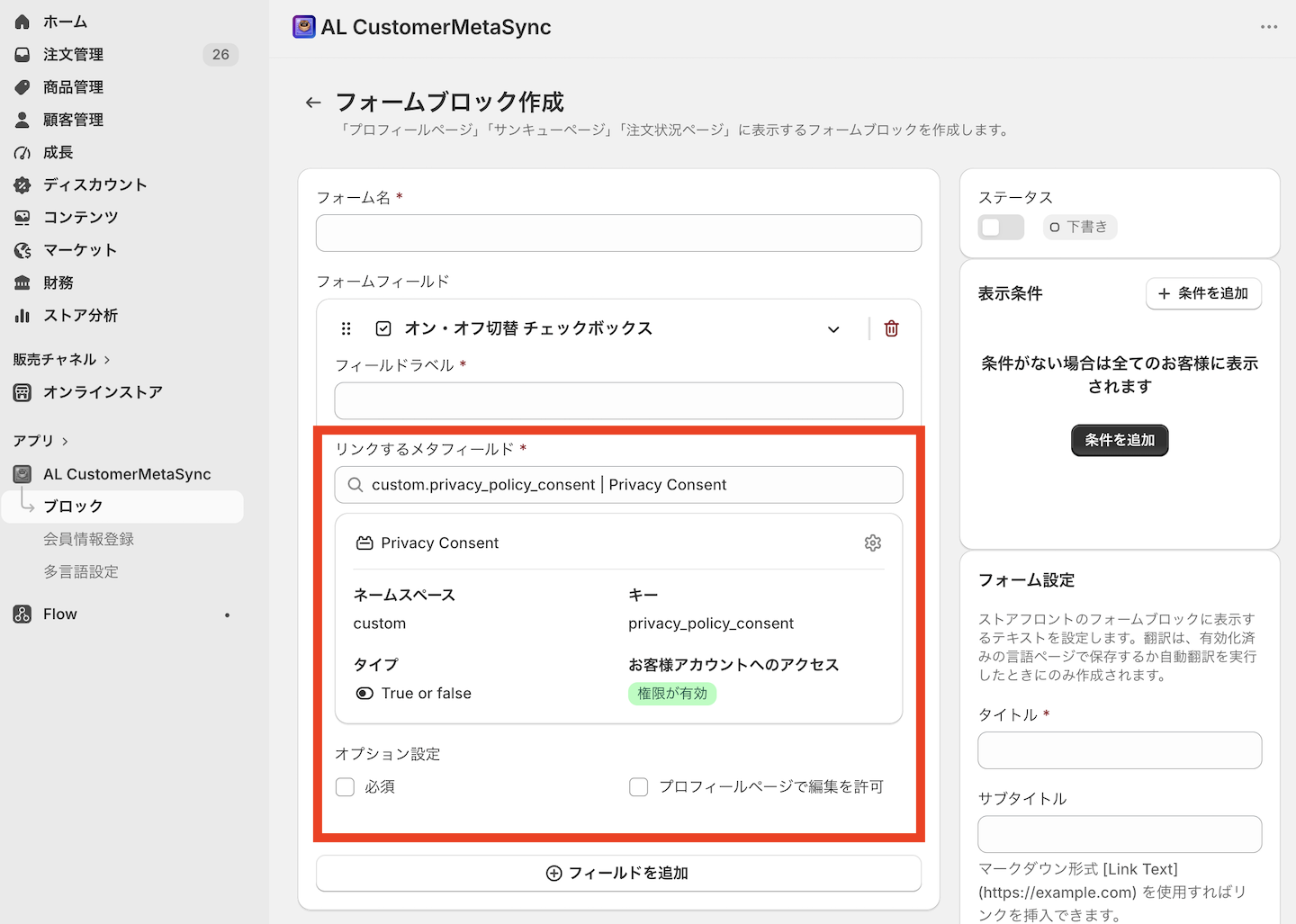Enable プロフィールページで編集を許可 checkbox
Viewport: 1296px width, 924px height.
[x=638, y=787]
